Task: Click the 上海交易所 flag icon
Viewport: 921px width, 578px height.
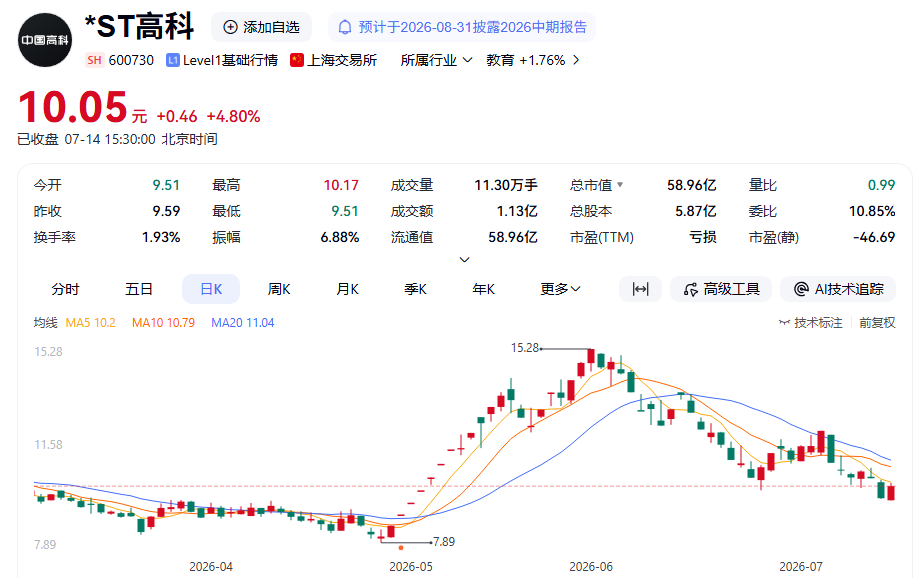Action: tap(297, 60)
